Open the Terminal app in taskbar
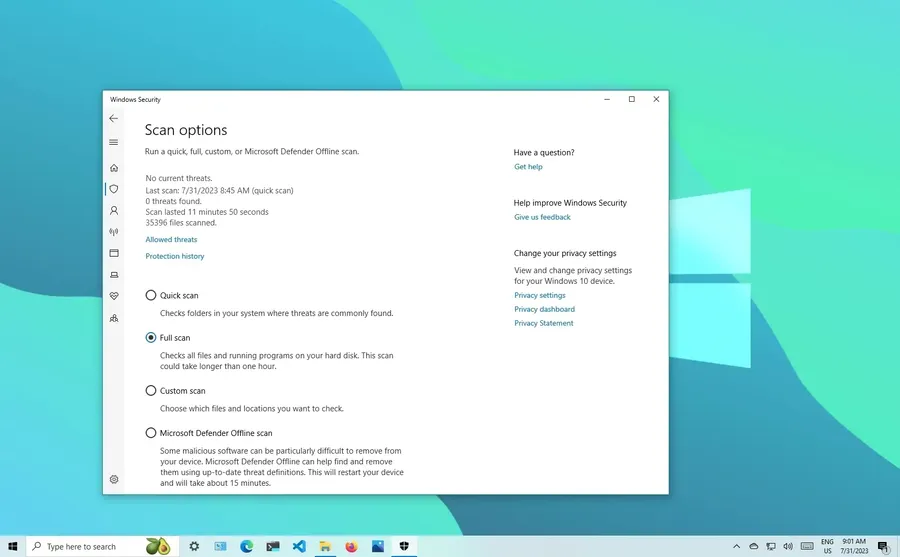Viewport: 900px width, 557px height. (x=273, y=546)
